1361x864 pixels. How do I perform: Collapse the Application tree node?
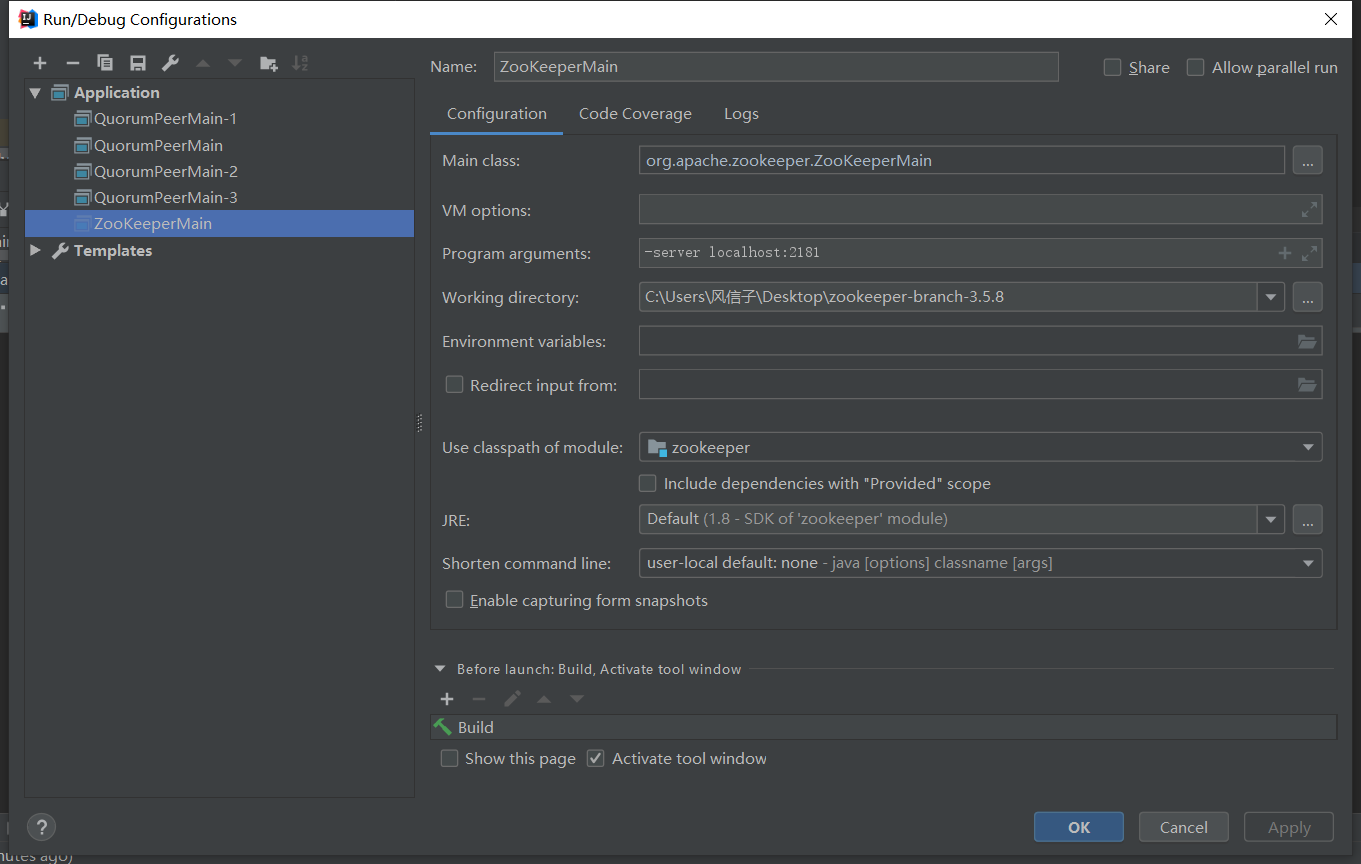pyautogui.click(x=36, y=92)
